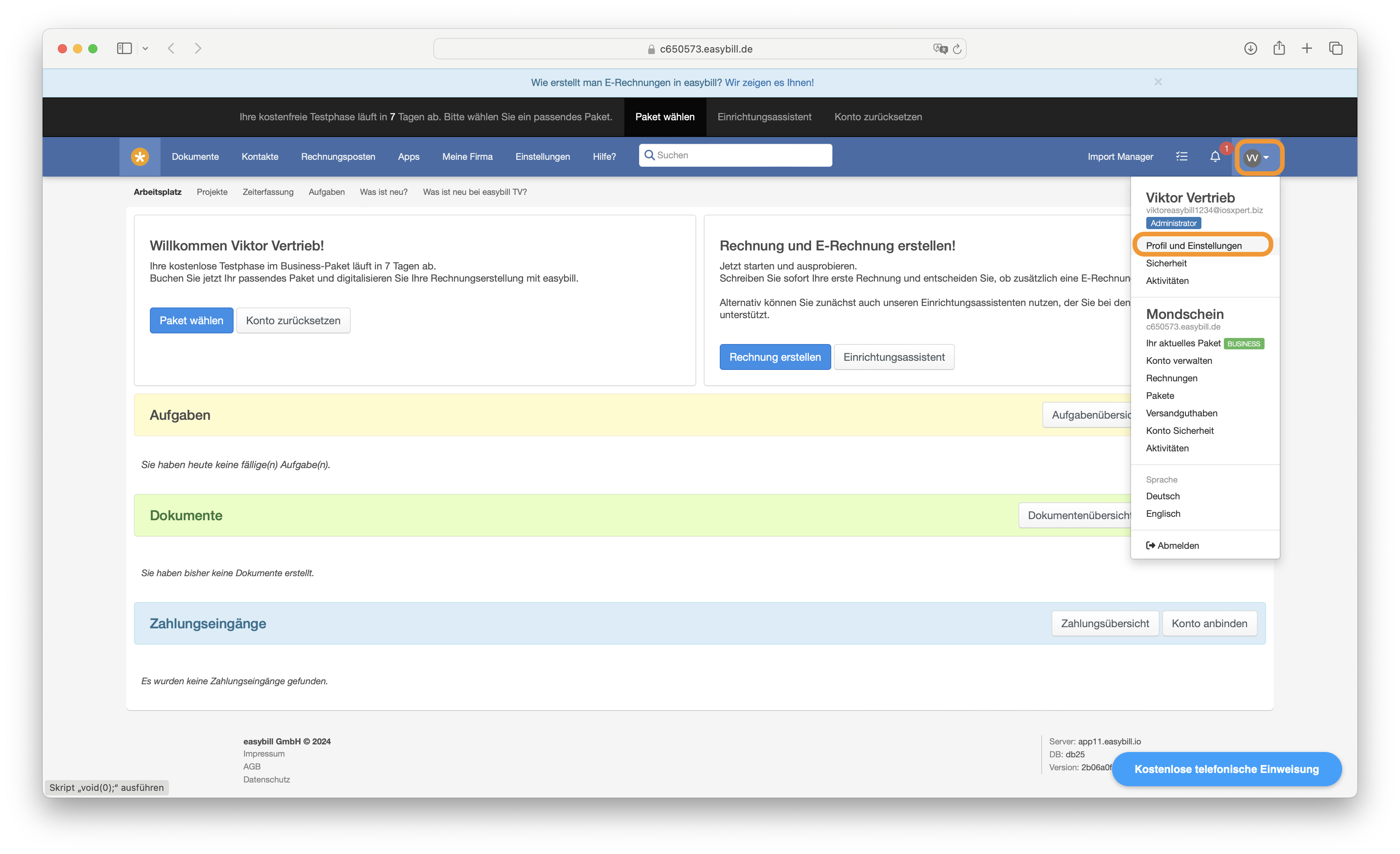The image size is (1400, 854).
Task: Click the translate icon in address bar
Action: click(940, 49)
